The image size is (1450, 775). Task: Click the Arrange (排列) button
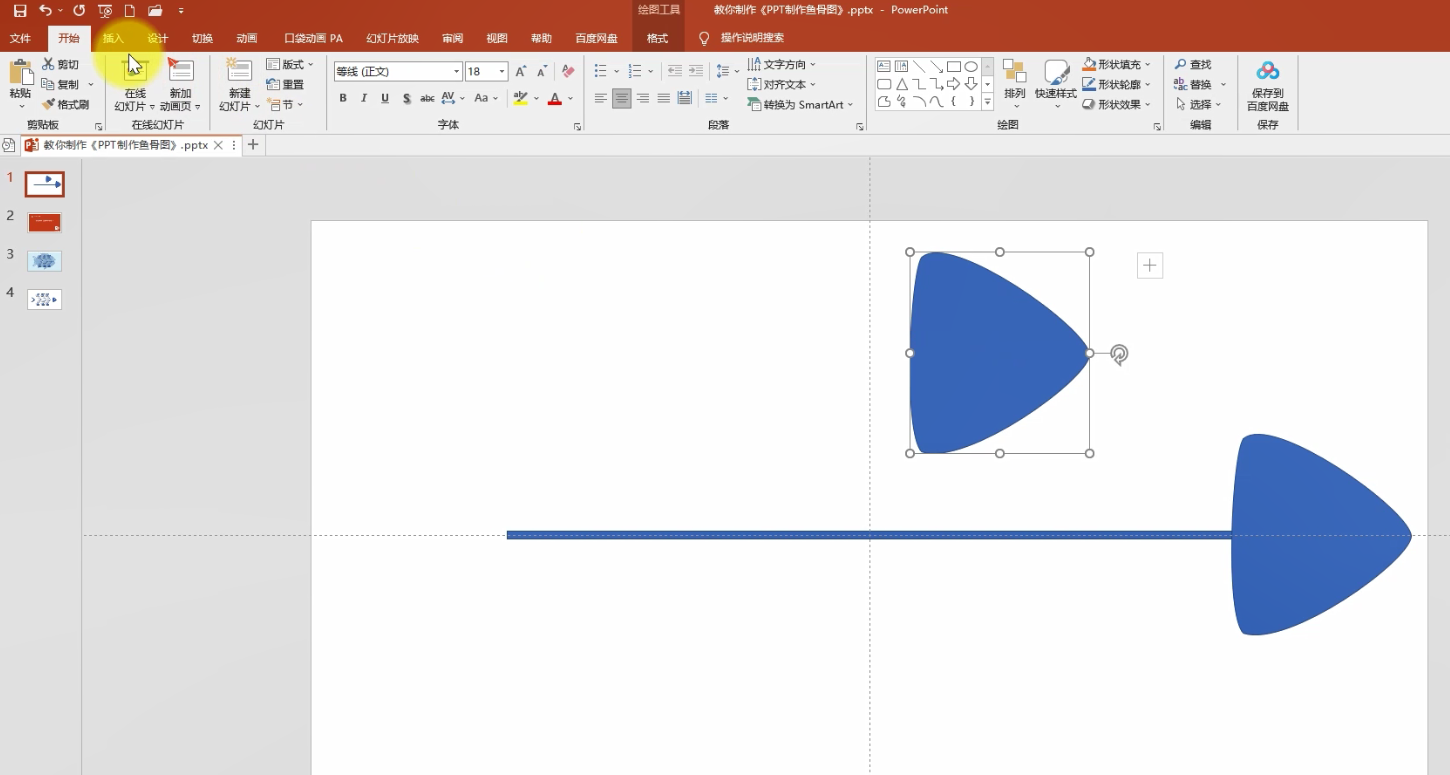coord(1015,84)
